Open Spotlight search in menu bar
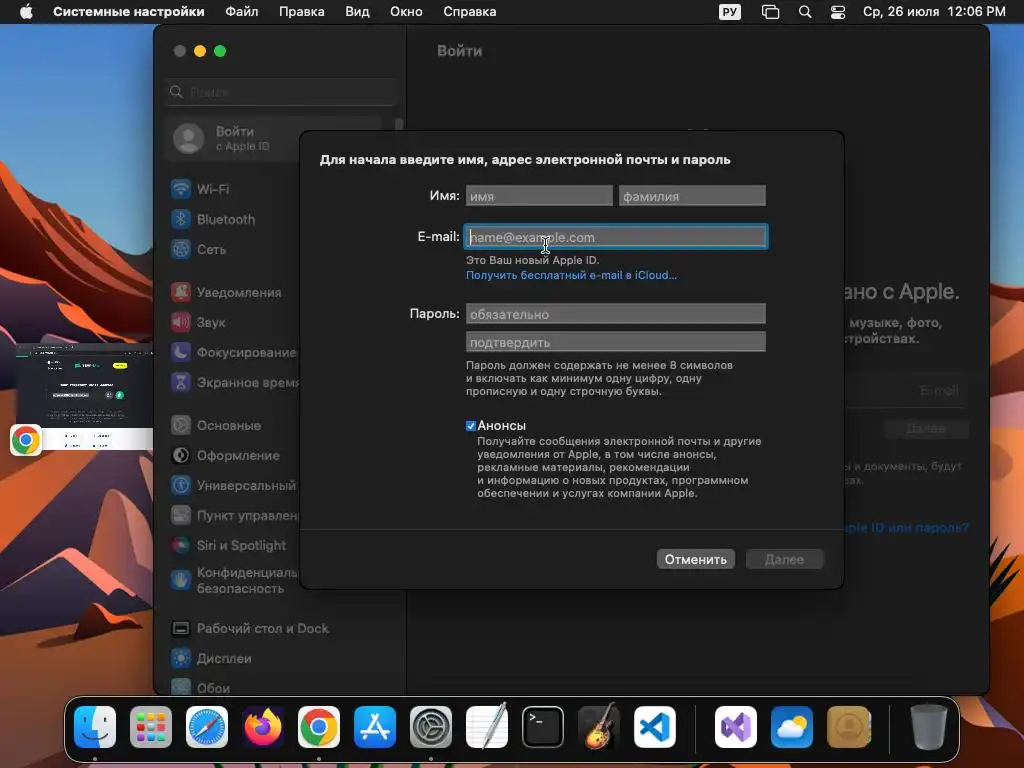This screenshot has width=1024, height=768. [x=805, y=12]
